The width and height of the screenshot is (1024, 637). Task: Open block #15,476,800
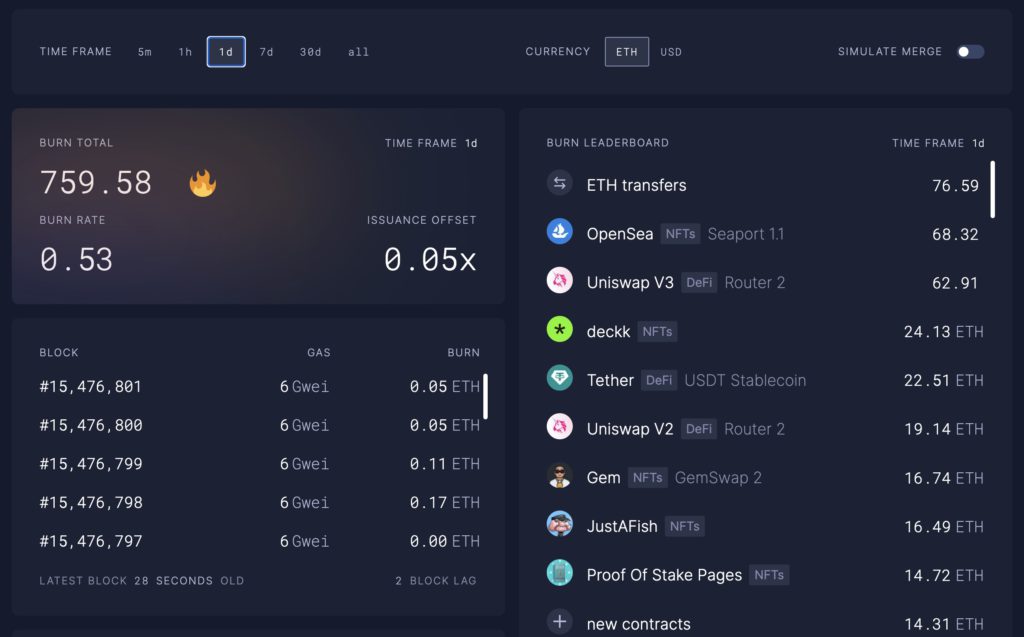[260, 425]
